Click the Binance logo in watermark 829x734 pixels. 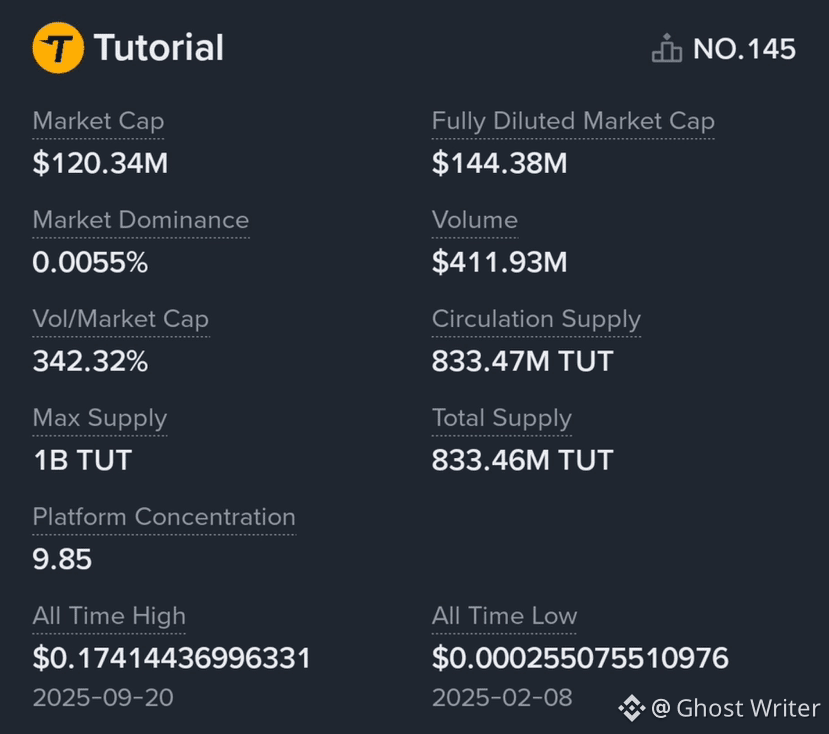pyautogui.click(x=632, y=708)
